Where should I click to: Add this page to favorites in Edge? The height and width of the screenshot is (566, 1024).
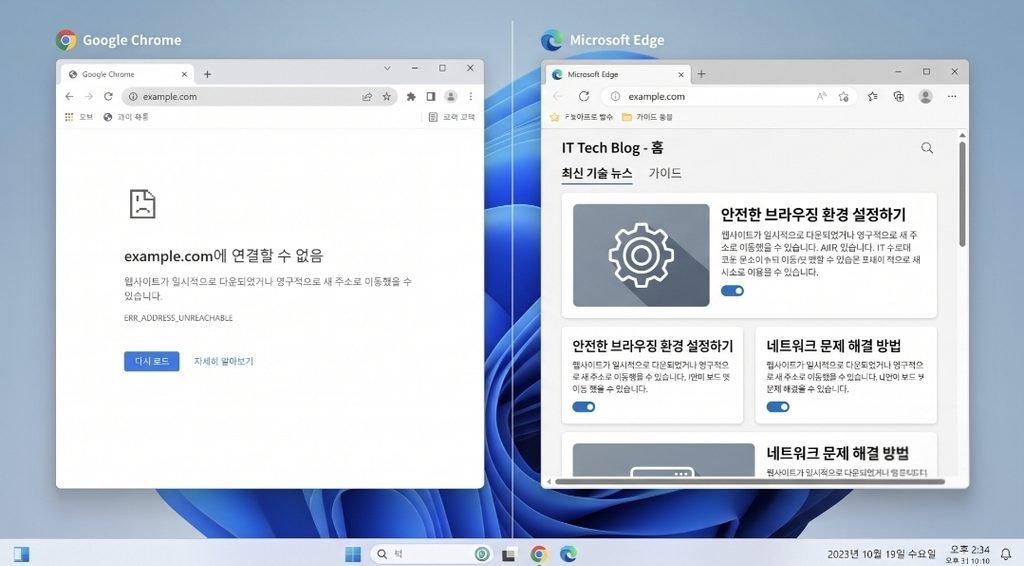point(844,97)
